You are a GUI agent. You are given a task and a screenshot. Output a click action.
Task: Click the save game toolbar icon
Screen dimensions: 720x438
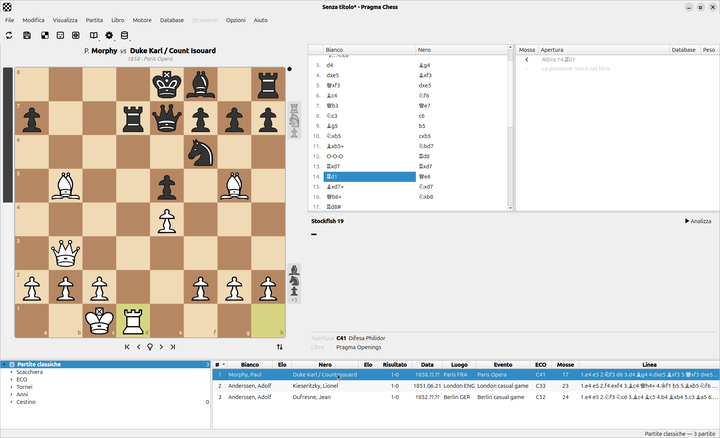coord(27,35)
